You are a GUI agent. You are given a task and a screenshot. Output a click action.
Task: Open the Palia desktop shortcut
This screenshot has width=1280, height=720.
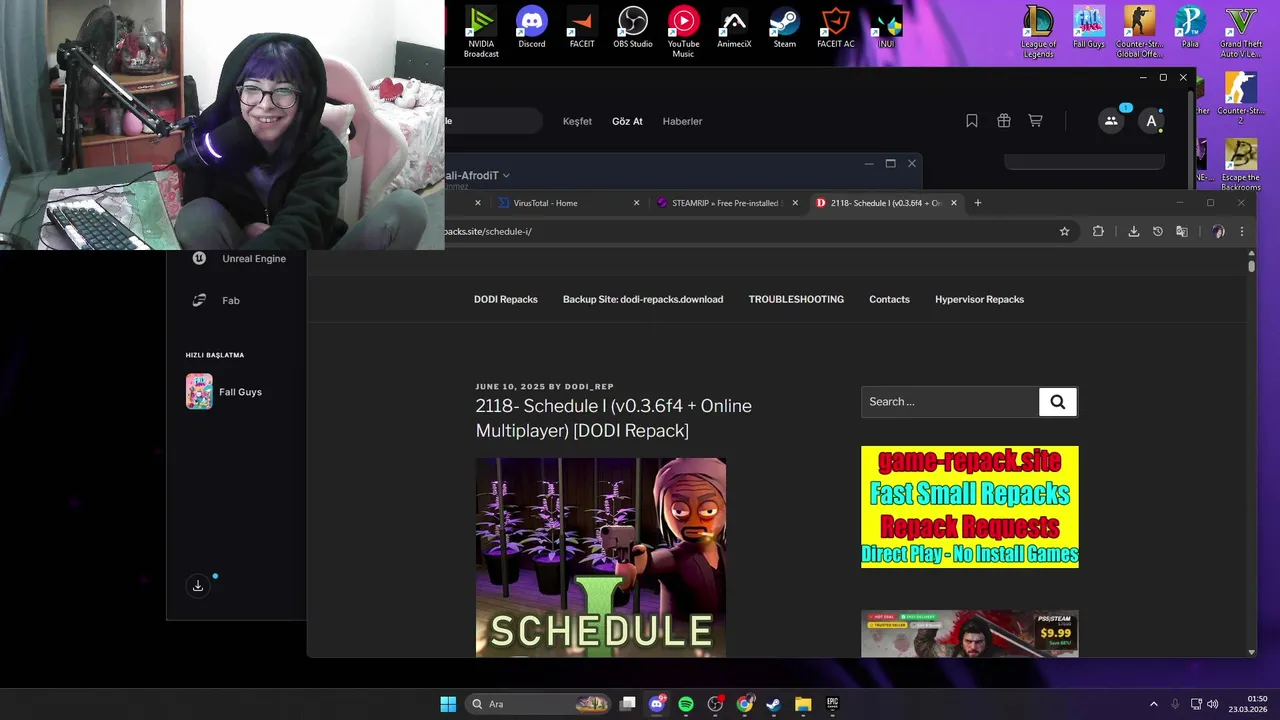[x=1190, y=28]
